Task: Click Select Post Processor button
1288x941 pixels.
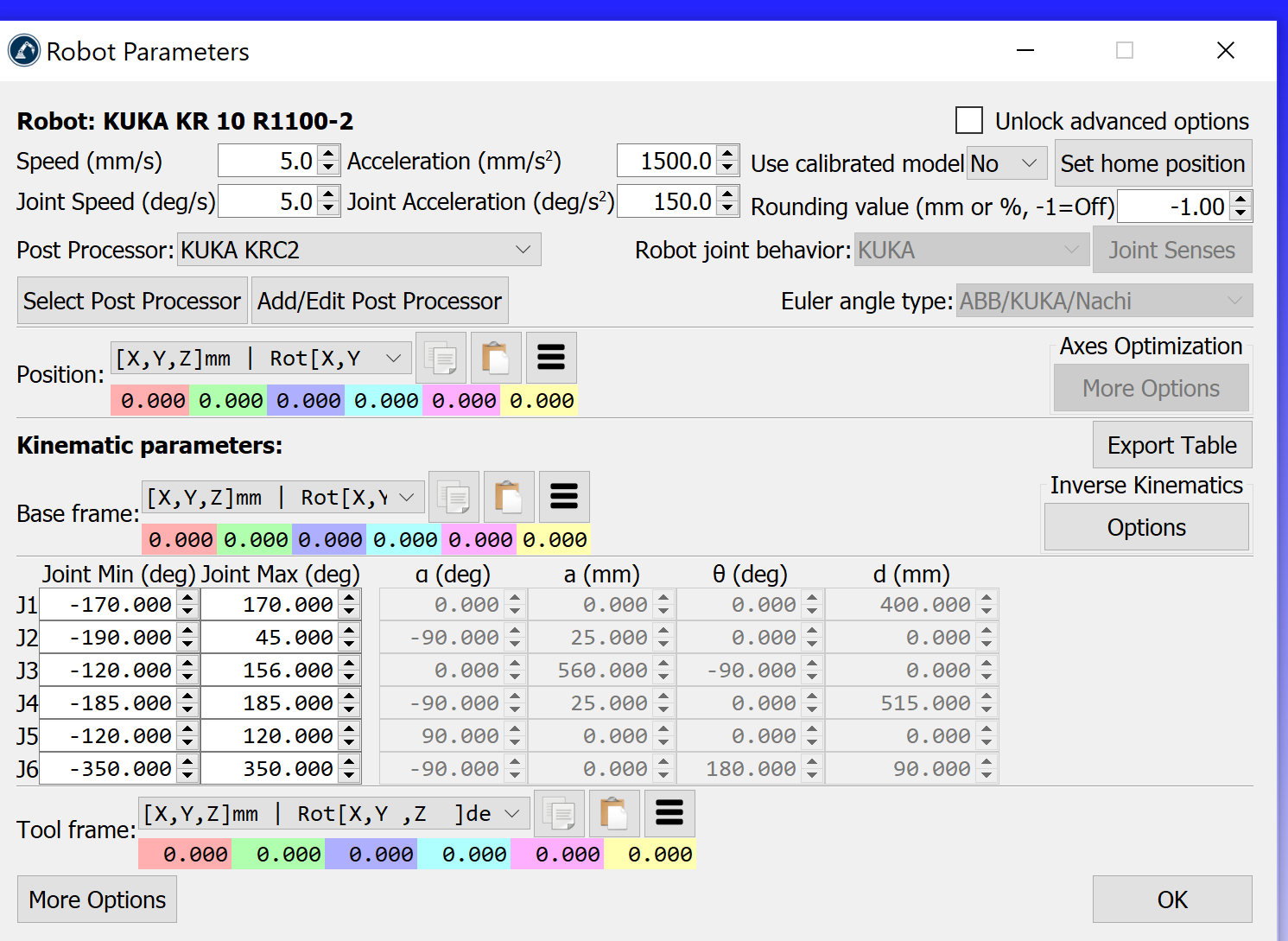Action: pos(132,301)
